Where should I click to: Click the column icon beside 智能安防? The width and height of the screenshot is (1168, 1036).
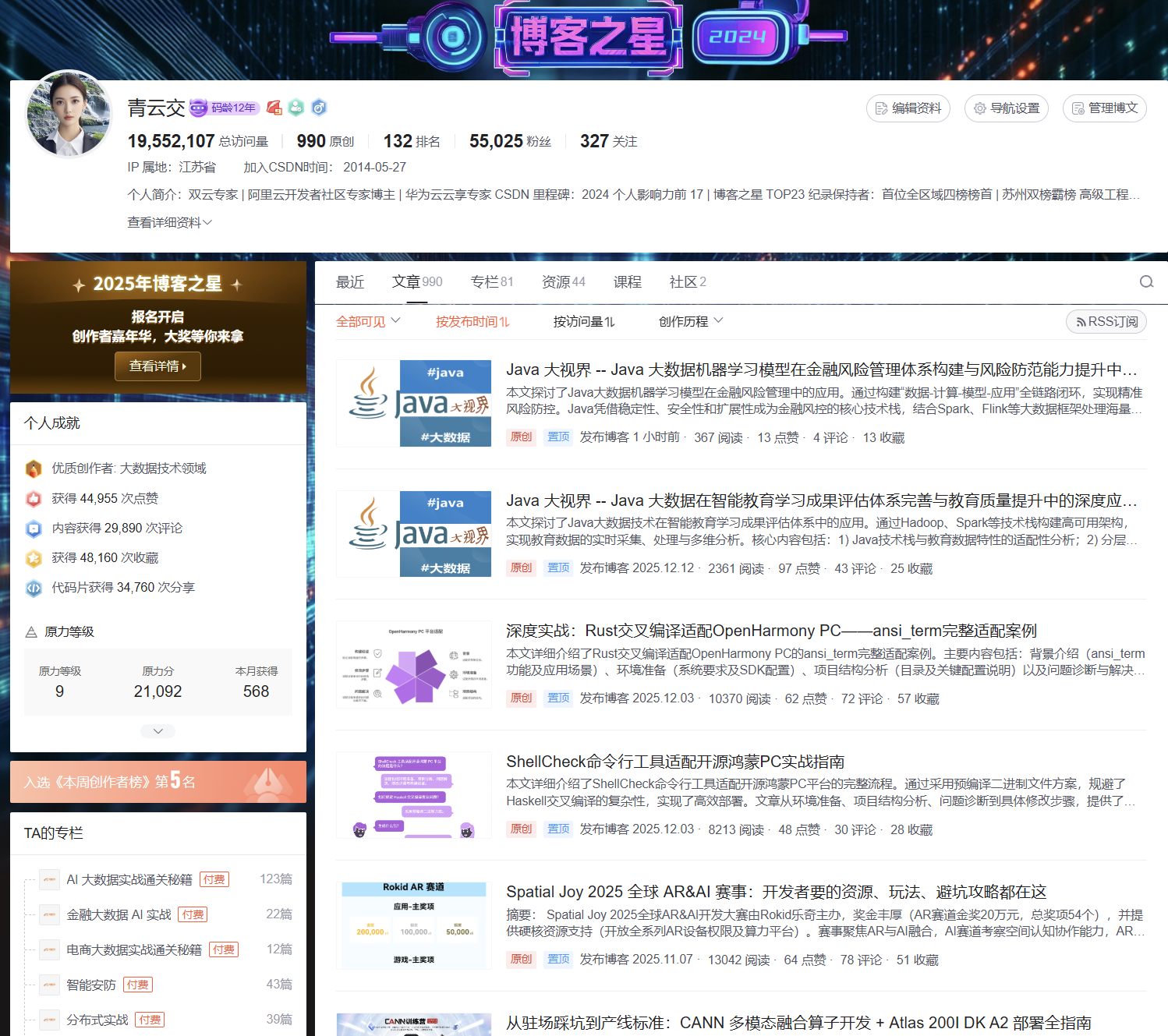(x=49, y=985)
